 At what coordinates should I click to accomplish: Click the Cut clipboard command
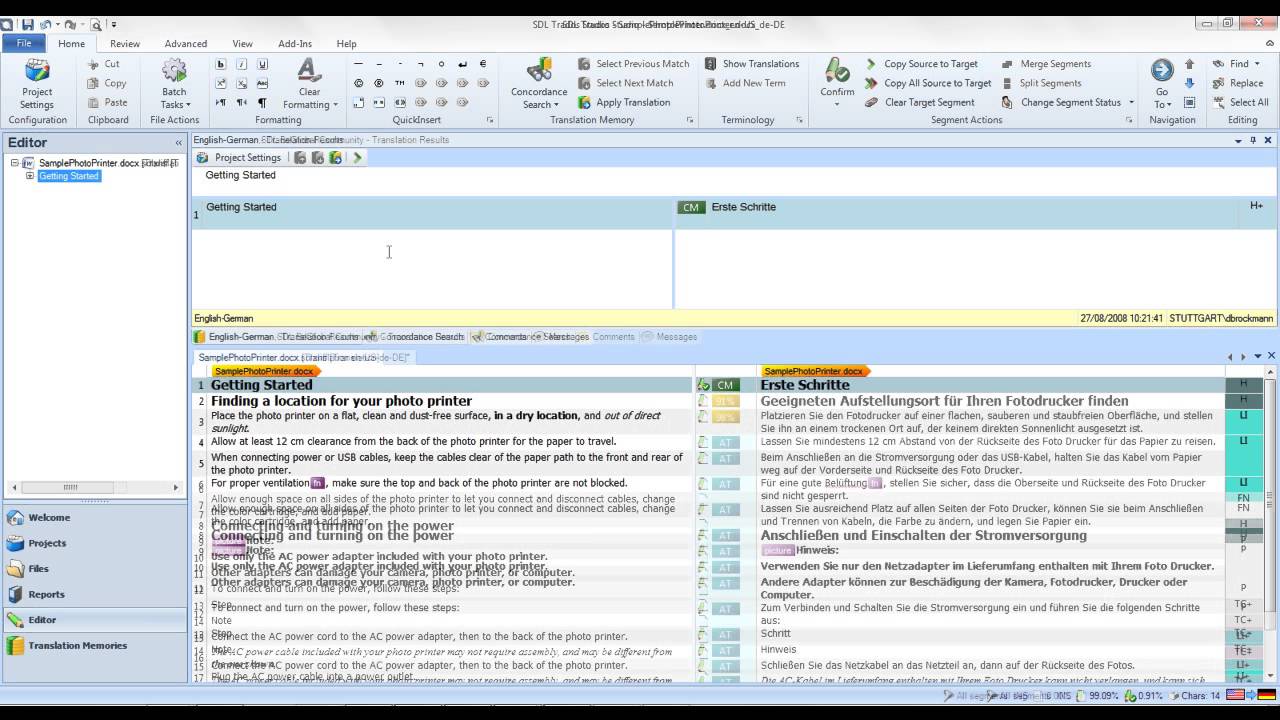104,64
